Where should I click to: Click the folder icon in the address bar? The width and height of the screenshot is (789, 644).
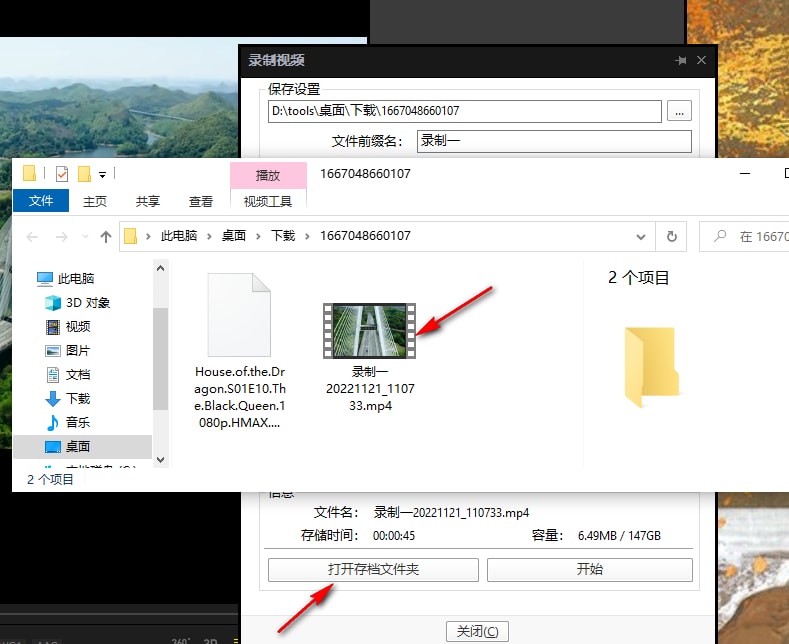coord(131,236)
